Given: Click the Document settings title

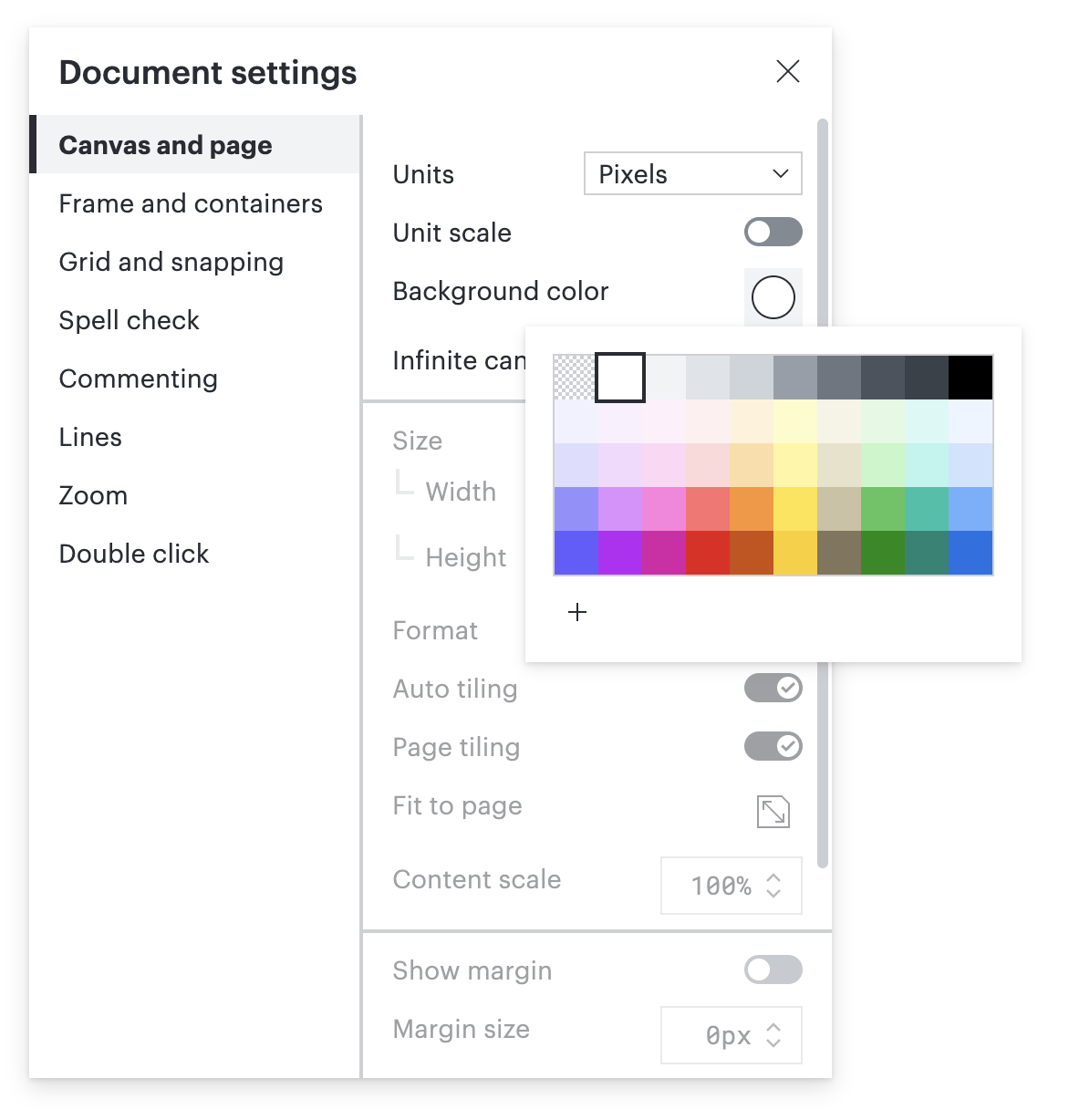Looking at the screenshot, I should pyautogui.click(x=208, y=72).
